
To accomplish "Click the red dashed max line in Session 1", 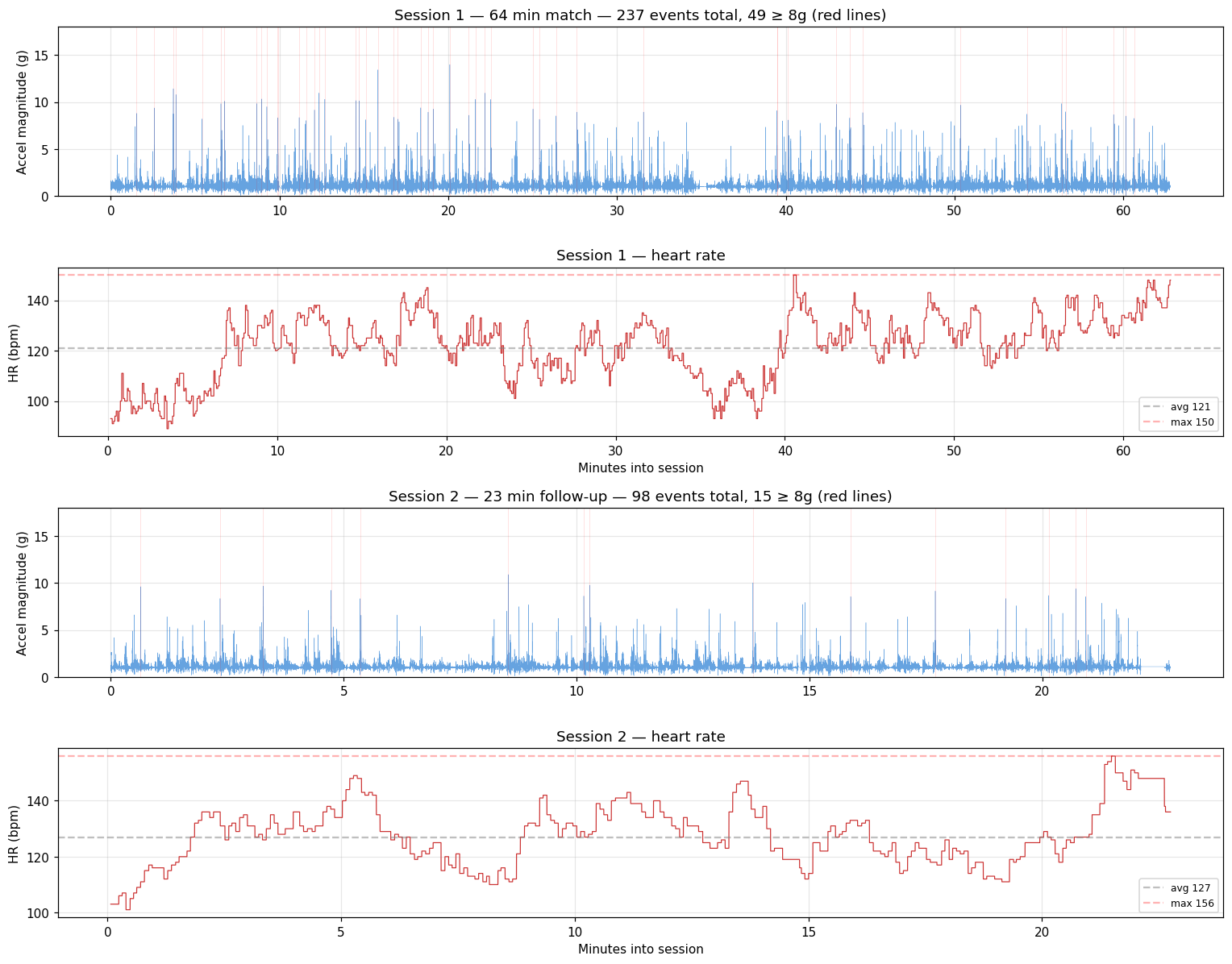I will (564, 275).
